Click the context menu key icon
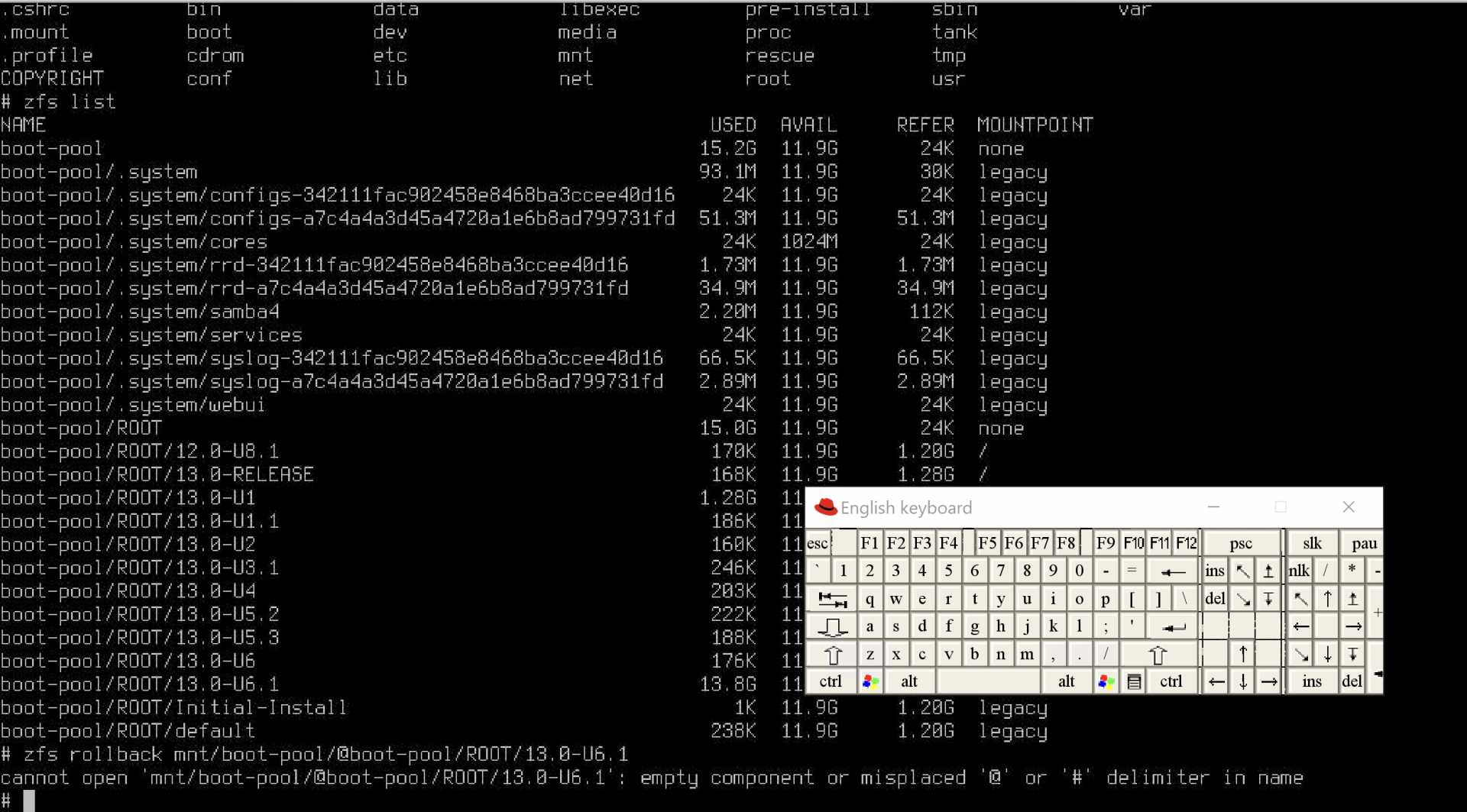1467x812 pixels. 1134,681
